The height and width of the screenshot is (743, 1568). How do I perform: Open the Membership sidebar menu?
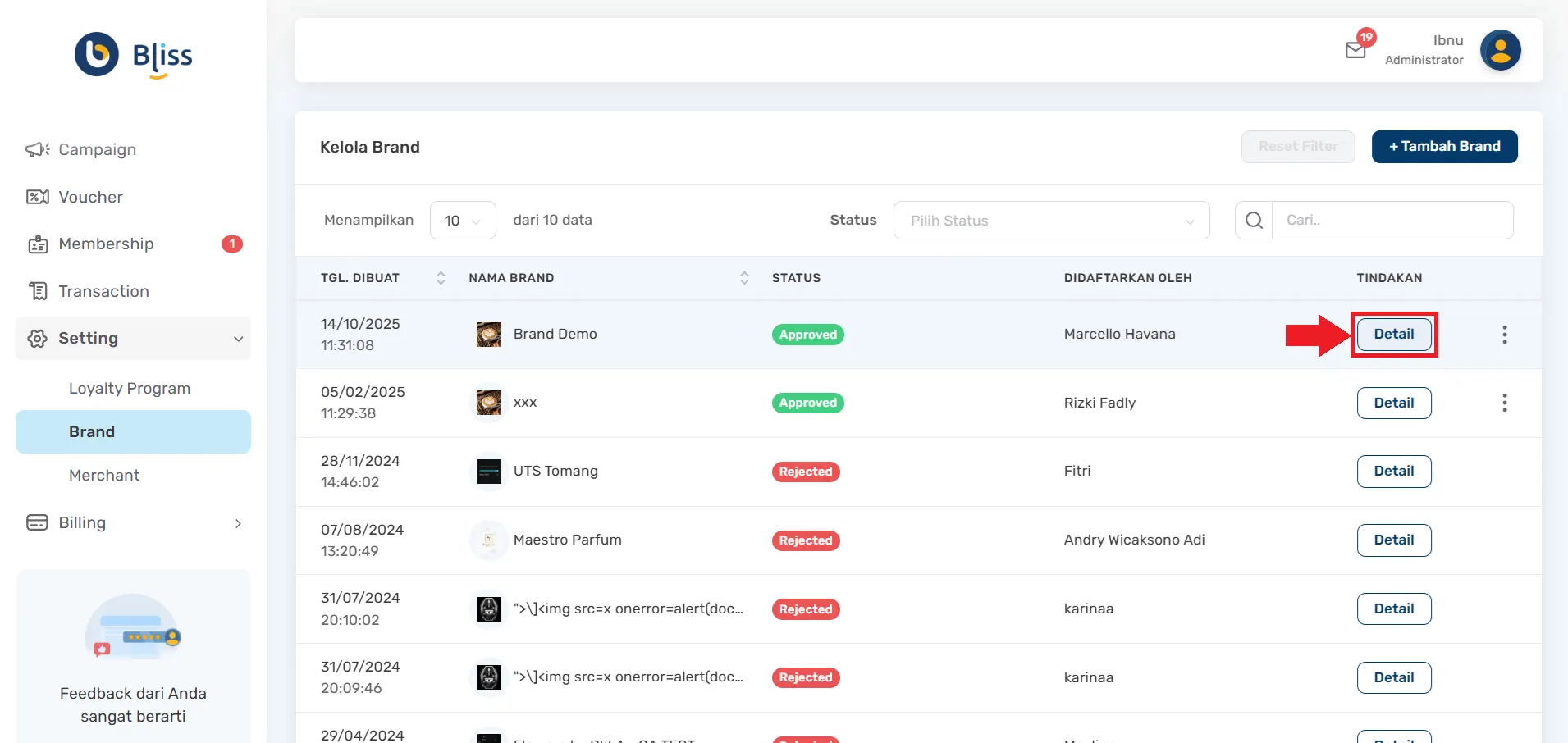pos(106,244)
